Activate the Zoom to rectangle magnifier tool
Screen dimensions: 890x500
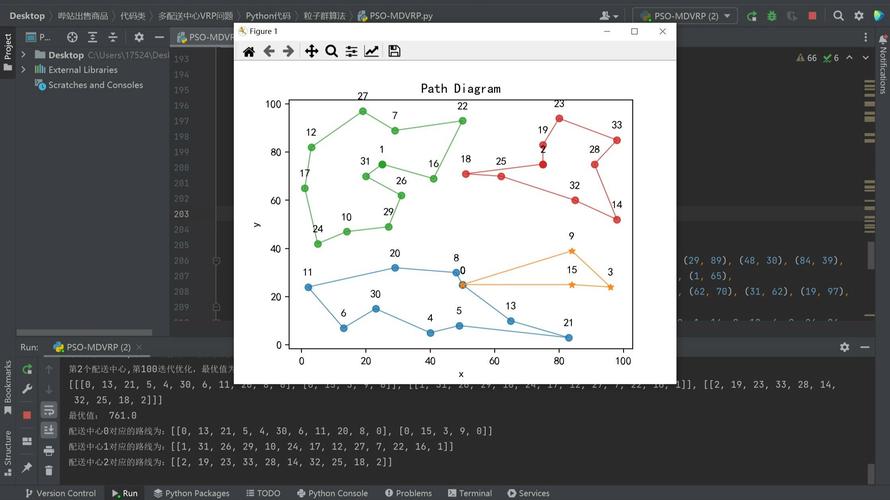[331, 52]
